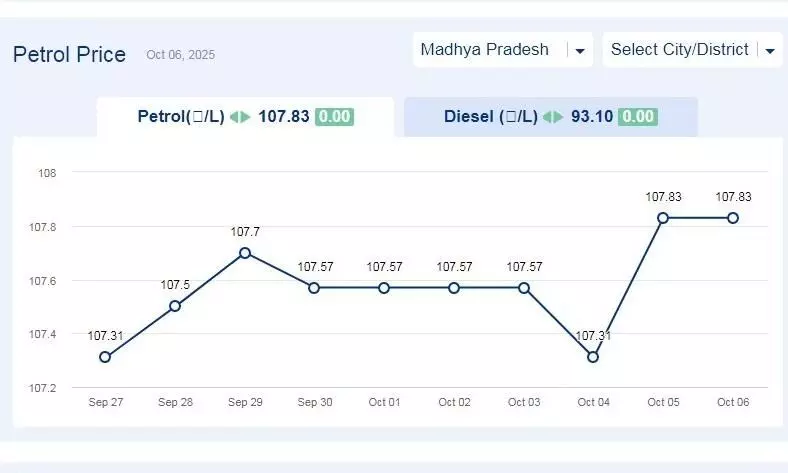This screenshot has width=788, height=473.
Task: Click the green arrows icon beside Petrol
Action: click(x=240, y=117)
